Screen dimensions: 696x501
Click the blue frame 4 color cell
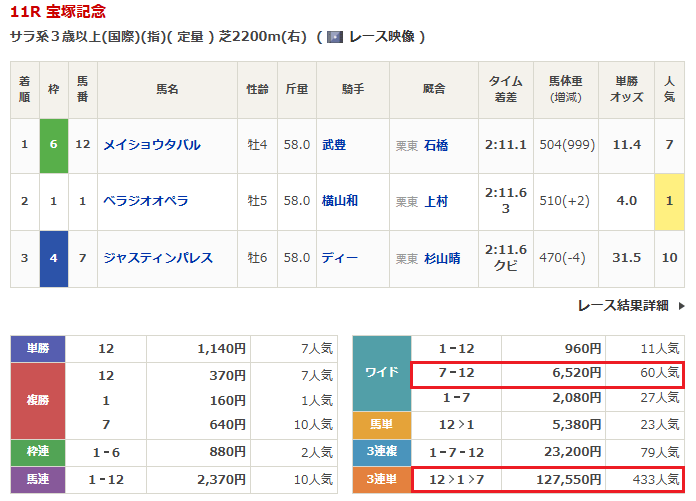(x=53, y=258)
